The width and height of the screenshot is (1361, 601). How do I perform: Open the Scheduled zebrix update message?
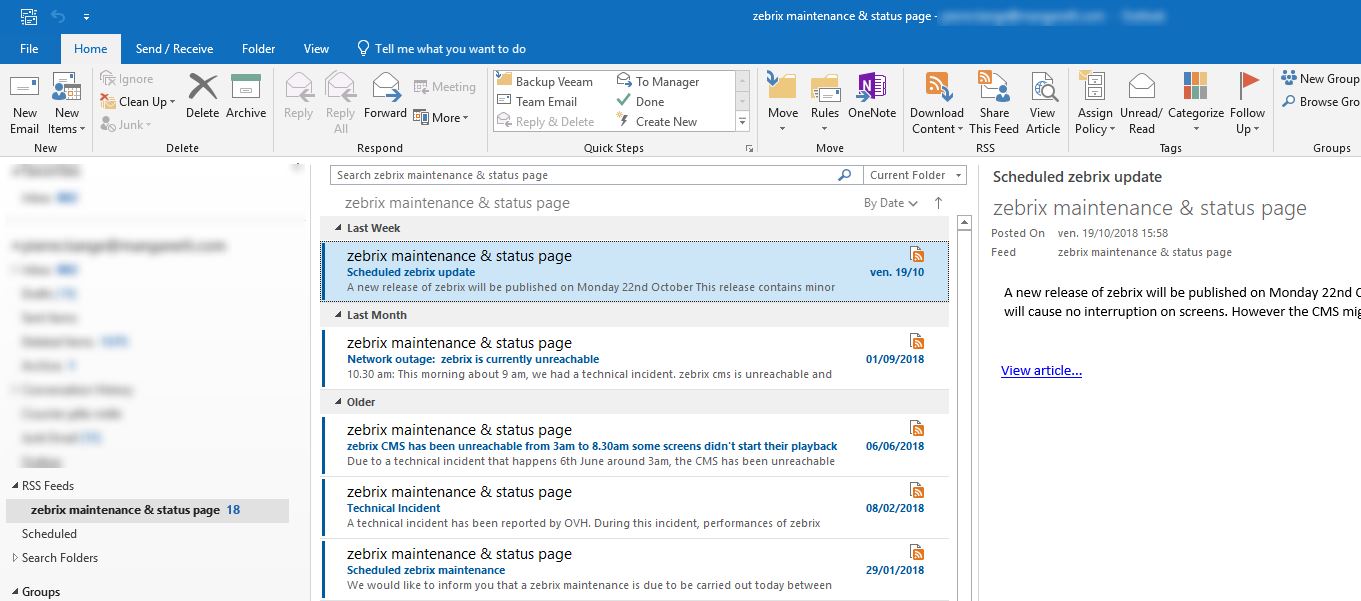(x=635, y=271)
